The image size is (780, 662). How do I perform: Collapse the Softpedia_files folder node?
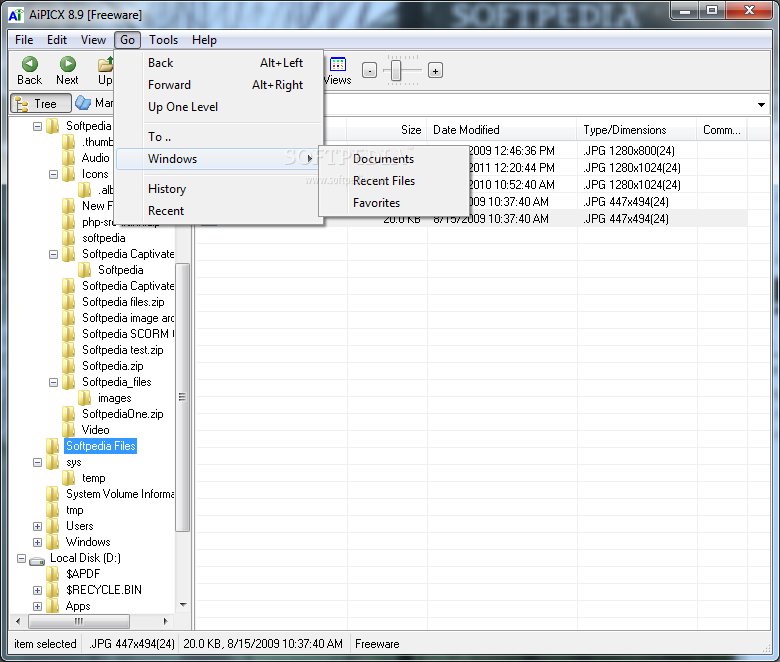pyautogui.click(x=53, y=382)
